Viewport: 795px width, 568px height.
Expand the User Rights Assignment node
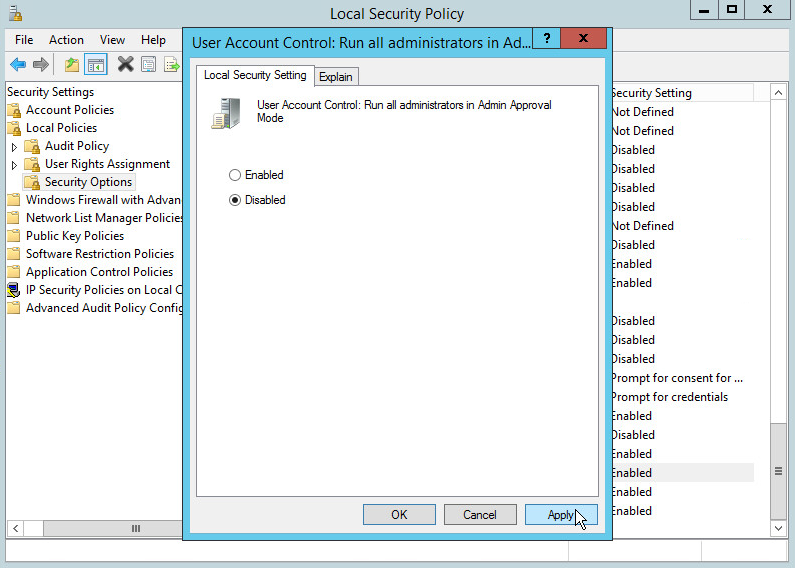tap(14, 164)
